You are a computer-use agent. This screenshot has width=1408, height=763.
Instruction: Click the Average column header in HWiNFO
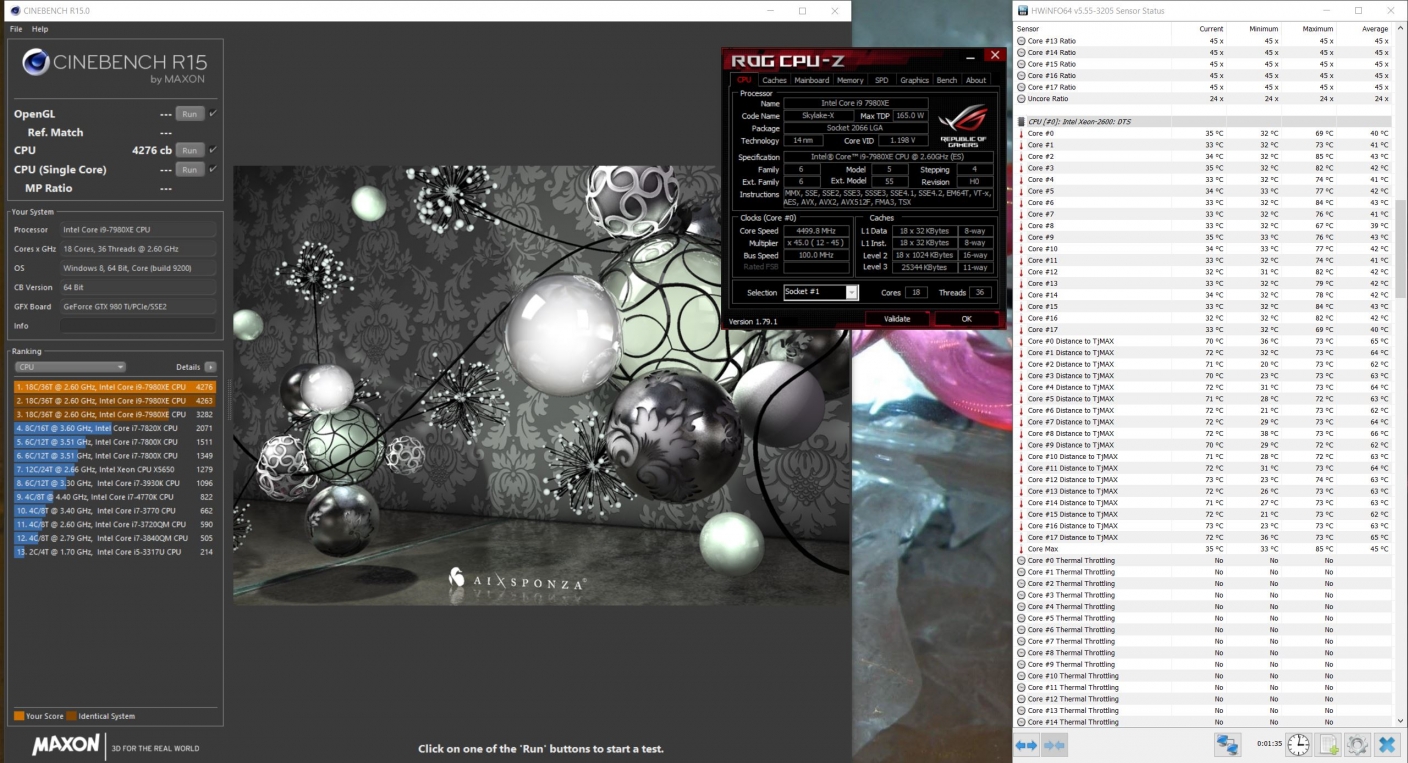(1375, 28)
